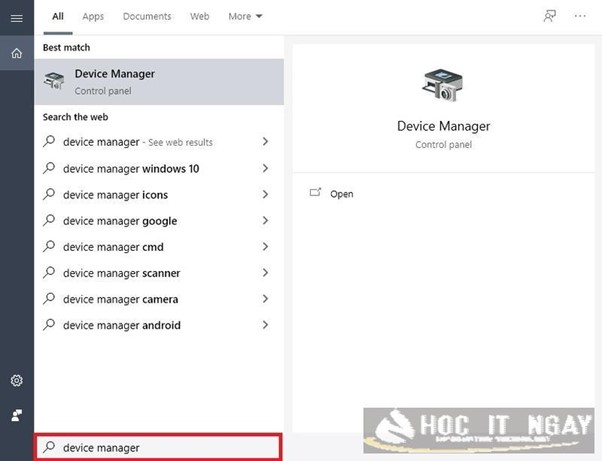
Task: Expand arrow for 'device manager cmd'
Action: click(265, 246)
